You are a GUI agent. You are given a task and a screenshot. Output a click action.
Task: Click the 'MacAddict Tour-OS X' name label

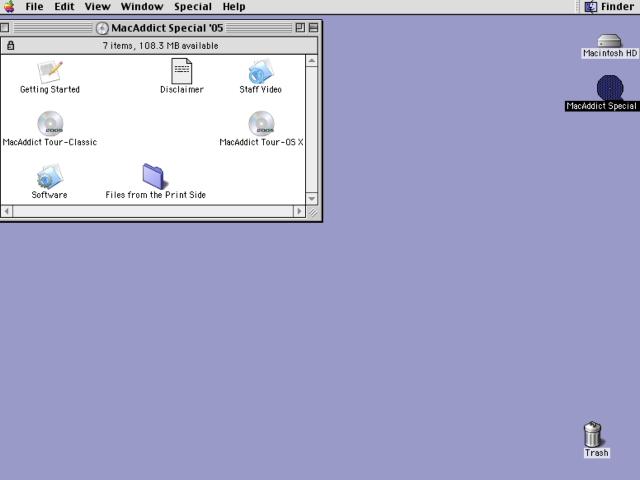point(261,142)
